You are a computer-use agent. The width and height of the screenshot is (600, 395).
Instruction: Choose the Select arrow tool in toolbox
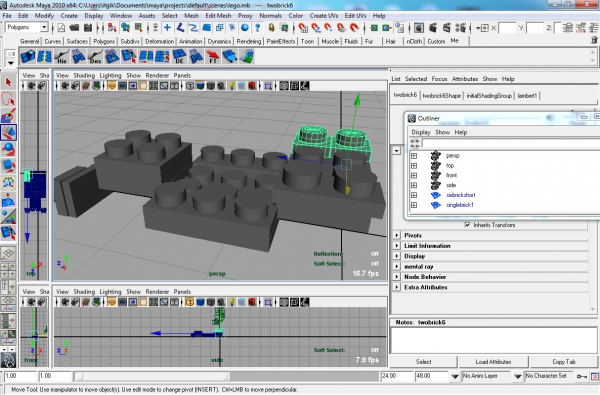click(8, 82)
